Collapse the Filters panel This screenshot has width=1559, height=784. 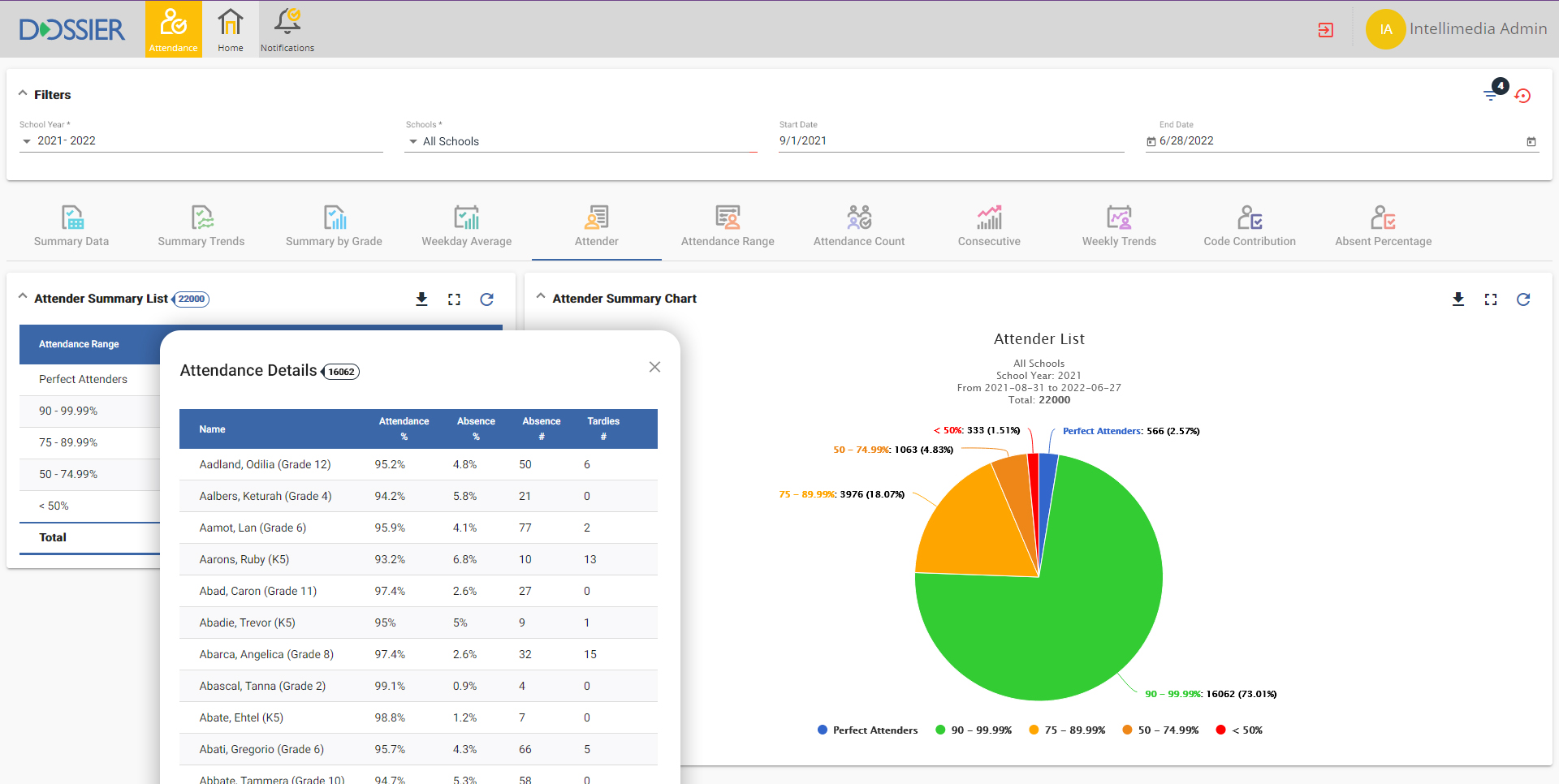point(23,94)
